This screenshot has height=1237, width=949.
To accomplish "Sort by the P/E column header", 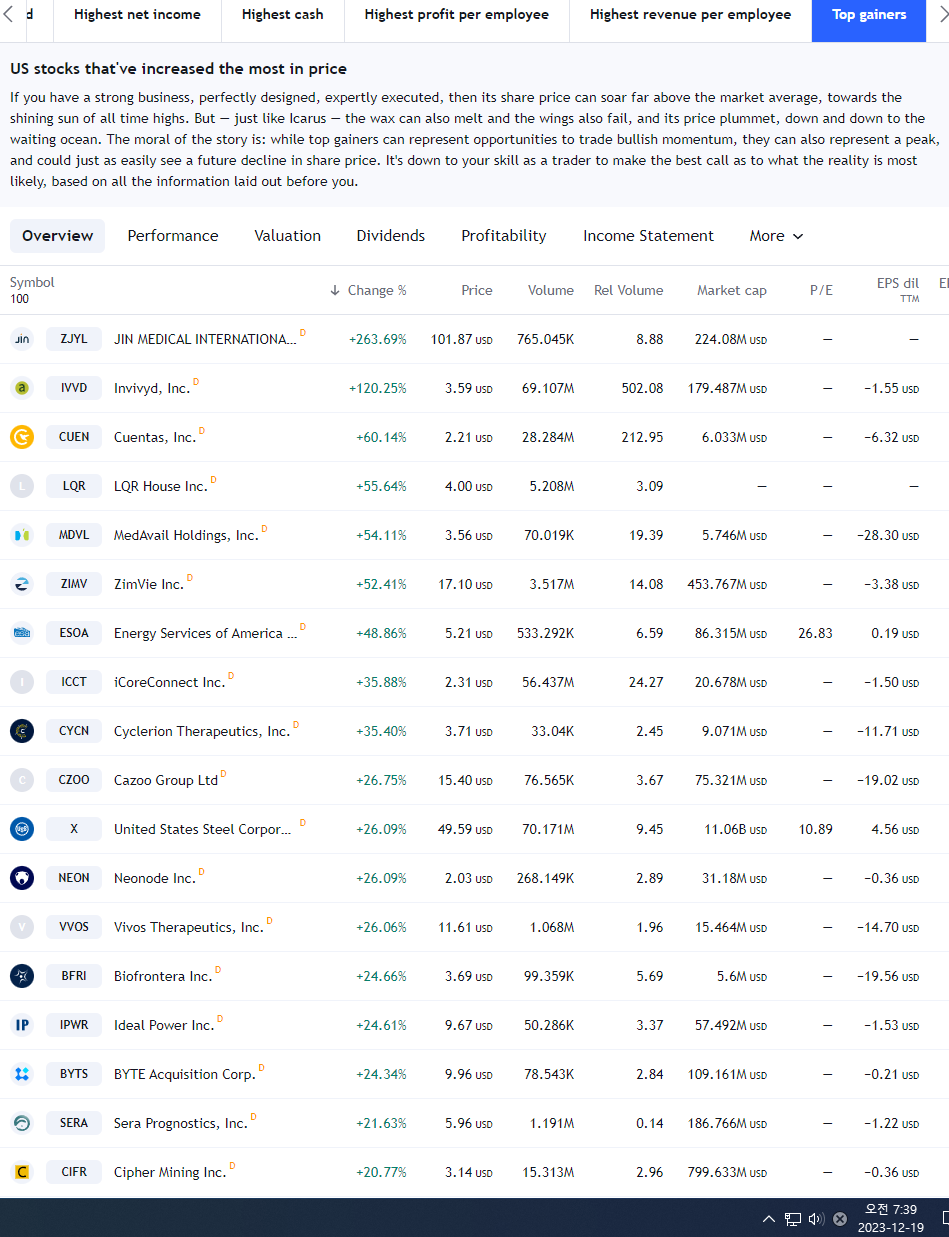I will coord(821,290).
